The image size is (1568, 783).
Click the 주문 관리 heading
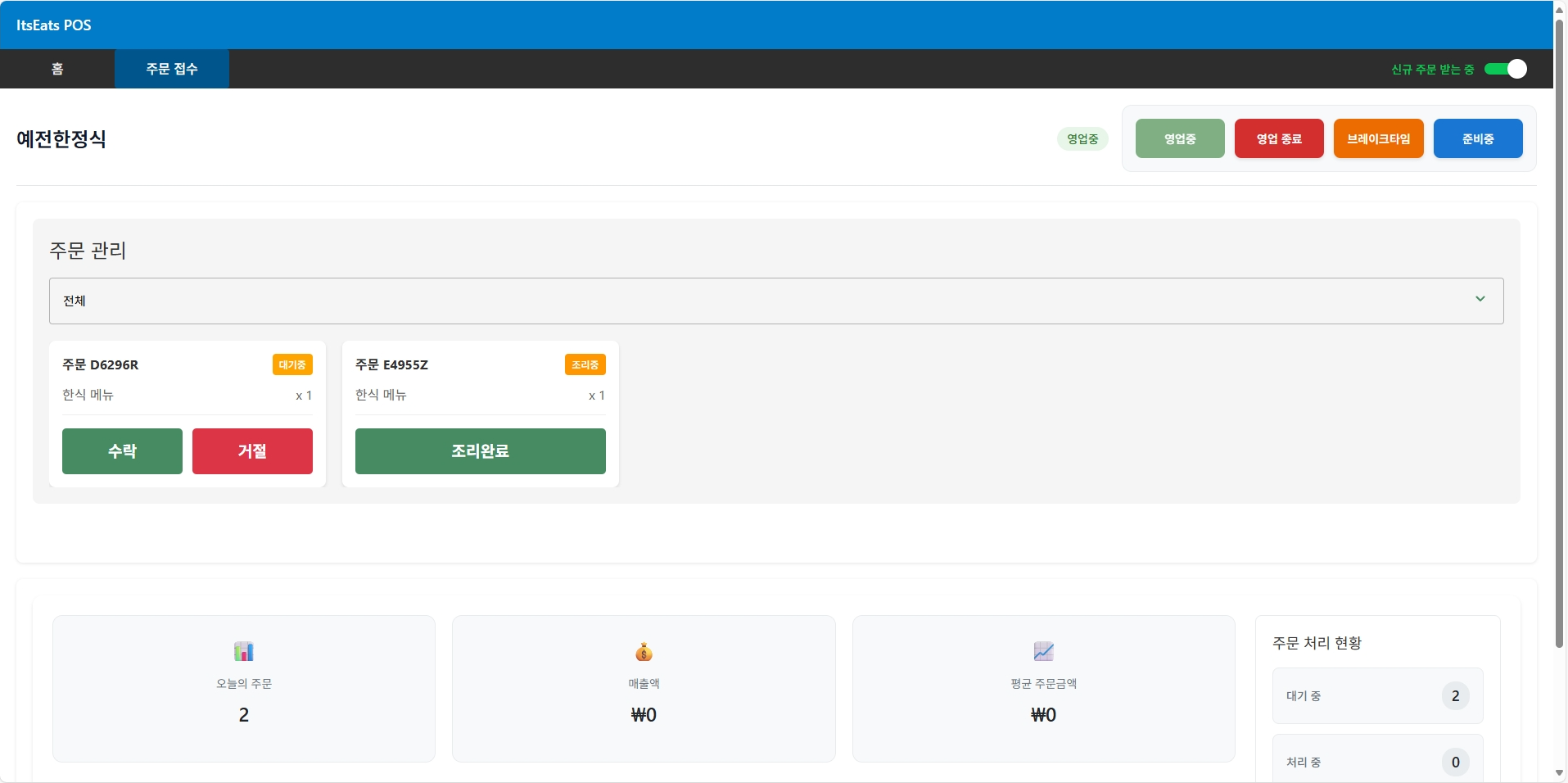point(88,250)
